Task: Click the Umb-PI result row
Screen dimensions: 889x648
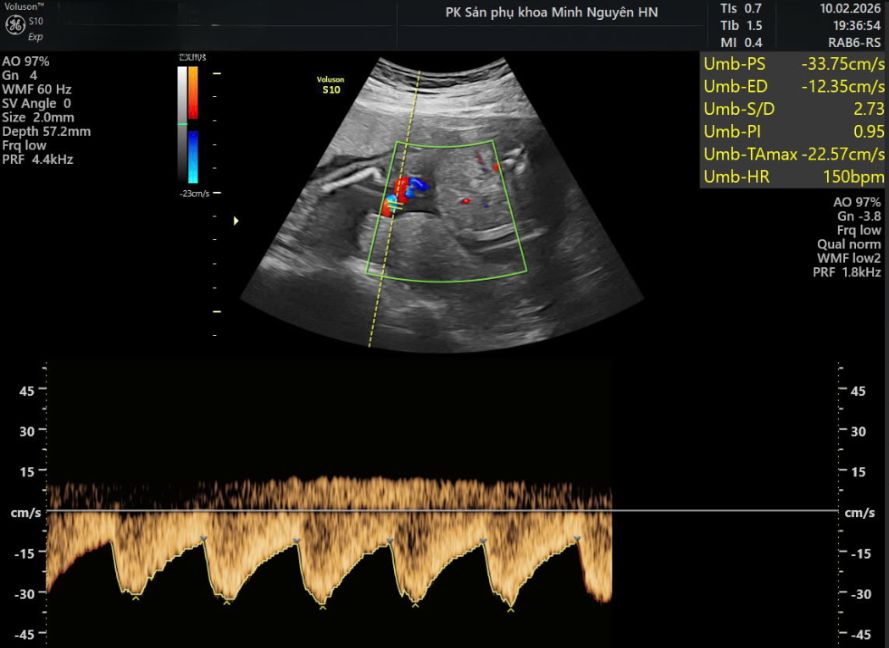Action: pyautogui.click(x=794, y=131)
